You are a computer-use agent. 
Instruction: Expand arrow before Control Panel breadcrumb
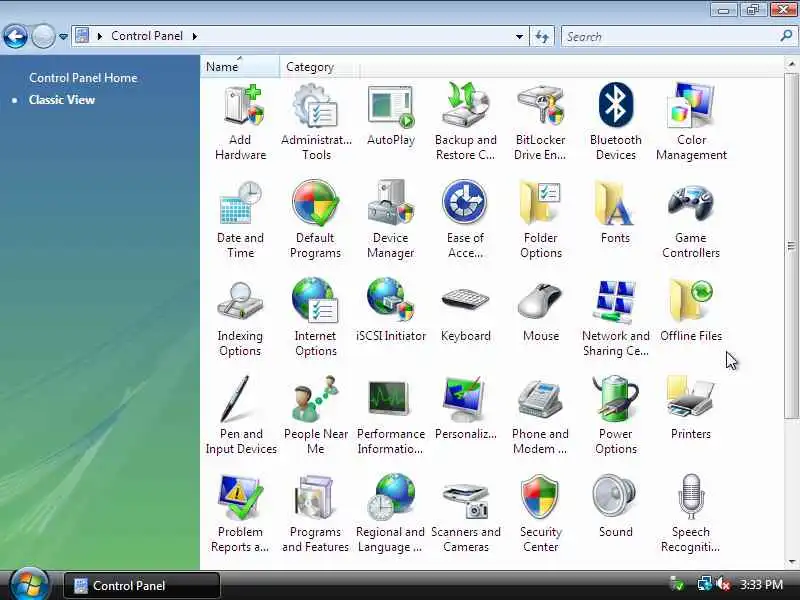99,36
